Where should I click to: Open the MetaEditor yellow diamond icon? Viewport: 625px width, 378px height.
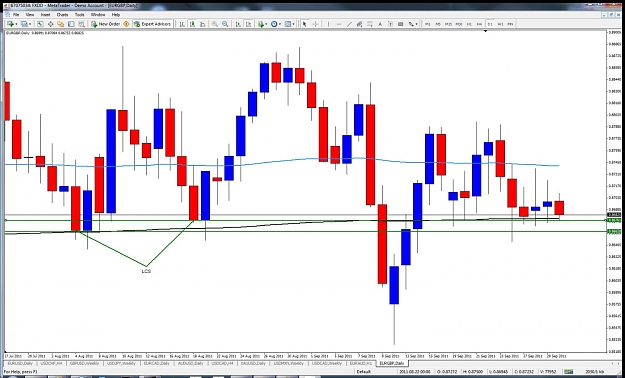(126, 24)
